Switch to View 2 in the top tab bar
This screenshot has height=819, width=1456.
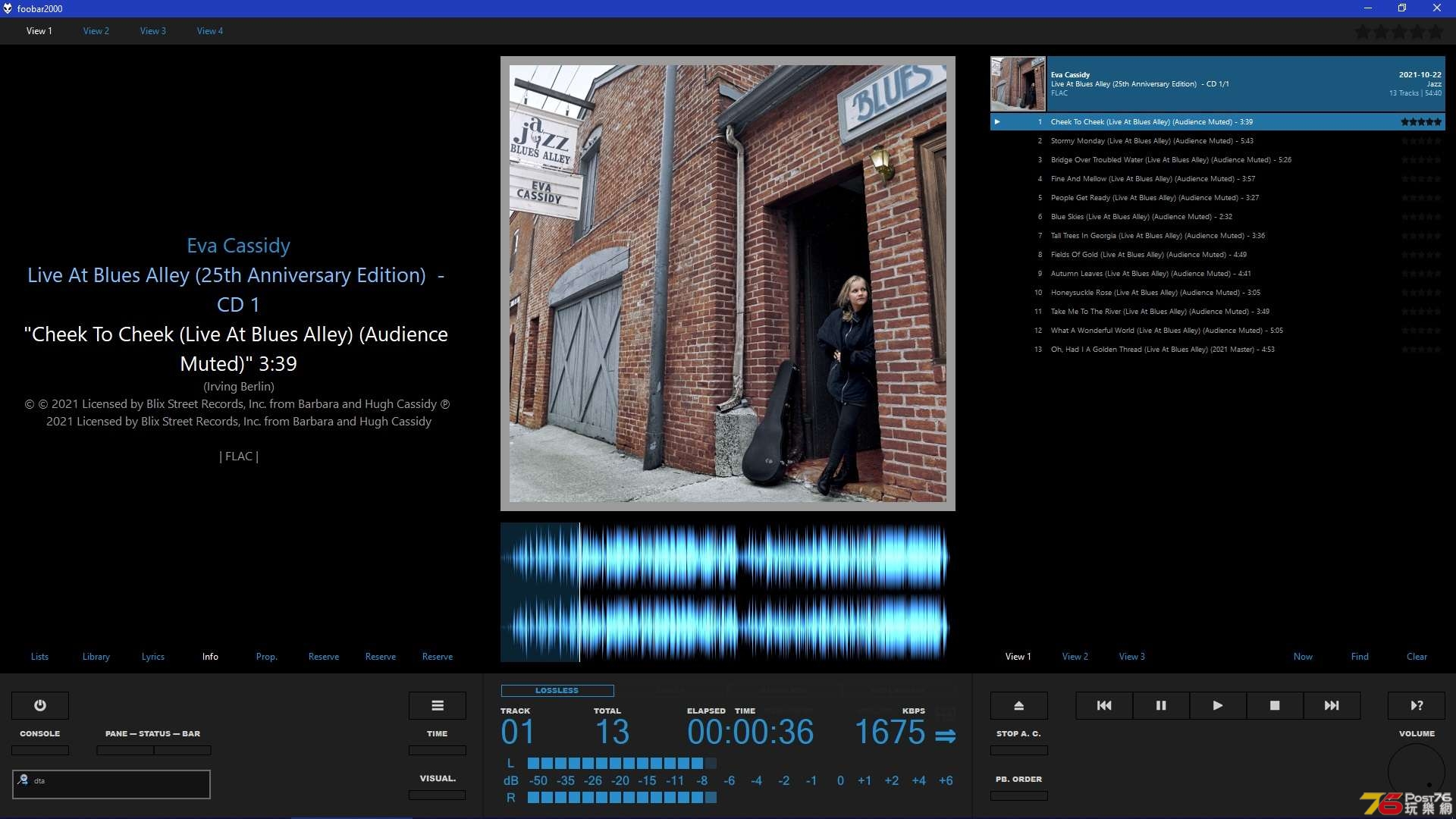[96, 31]
